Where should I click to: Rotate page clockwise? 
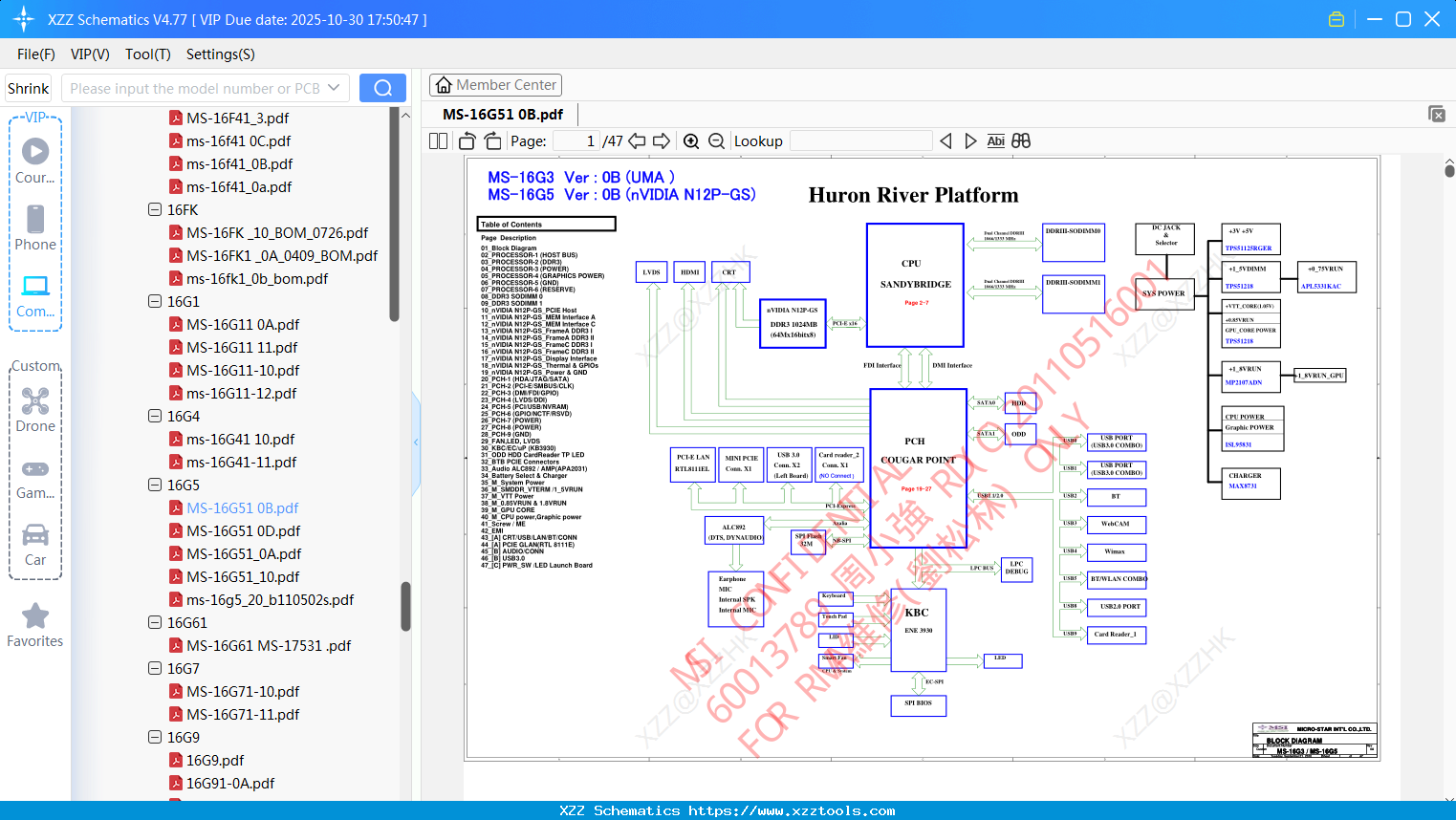coord(492,140)
